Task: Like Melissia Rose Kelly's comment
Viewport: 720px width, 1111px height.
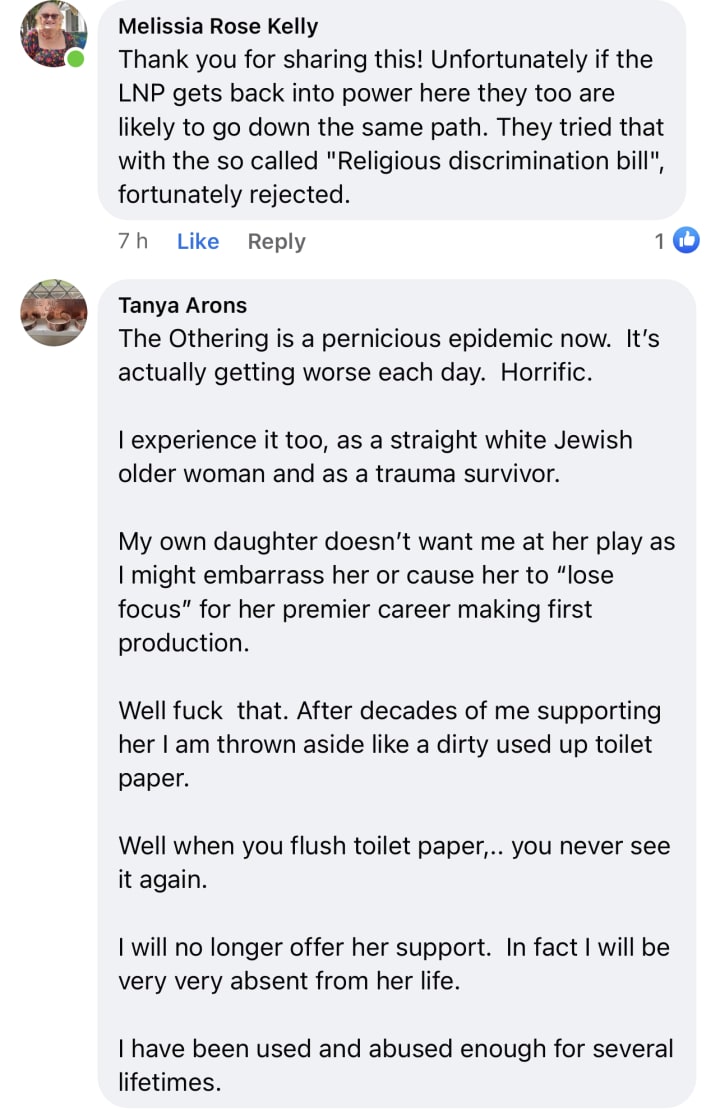Action: [198, 242]
